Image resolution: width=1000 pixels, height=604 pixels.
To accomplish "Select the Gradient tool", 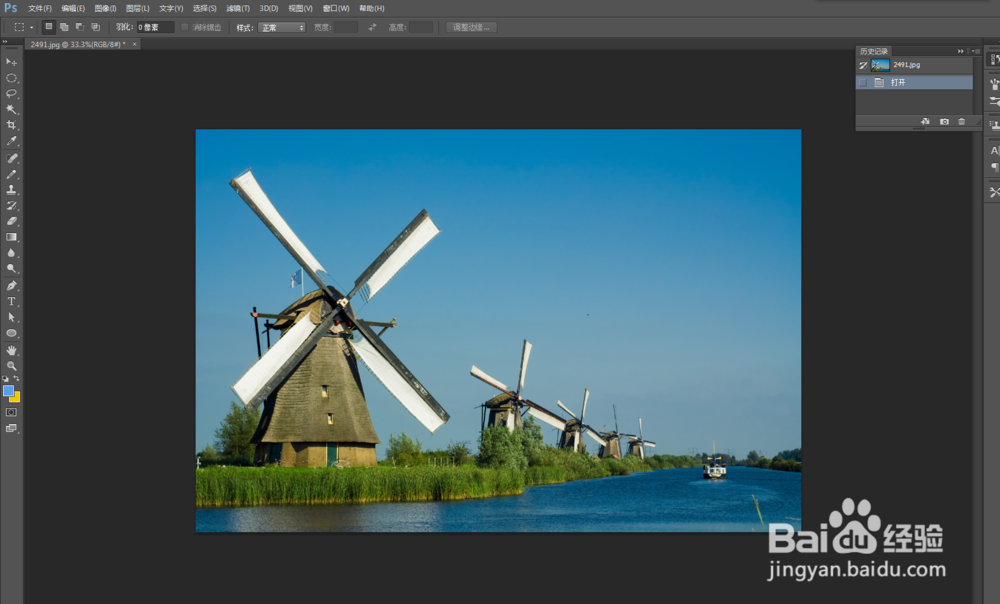I will click(11, 237).
